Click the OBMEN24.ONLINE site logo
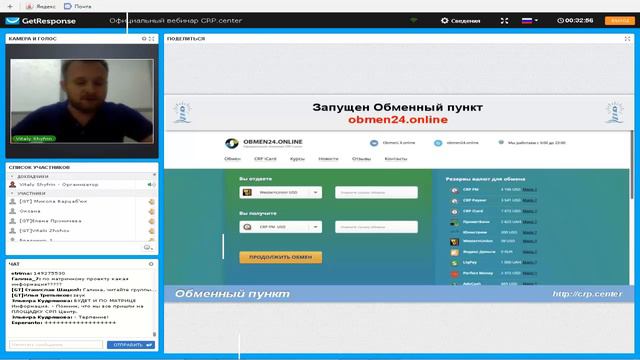The image size is (640, 360). (264, 143)
